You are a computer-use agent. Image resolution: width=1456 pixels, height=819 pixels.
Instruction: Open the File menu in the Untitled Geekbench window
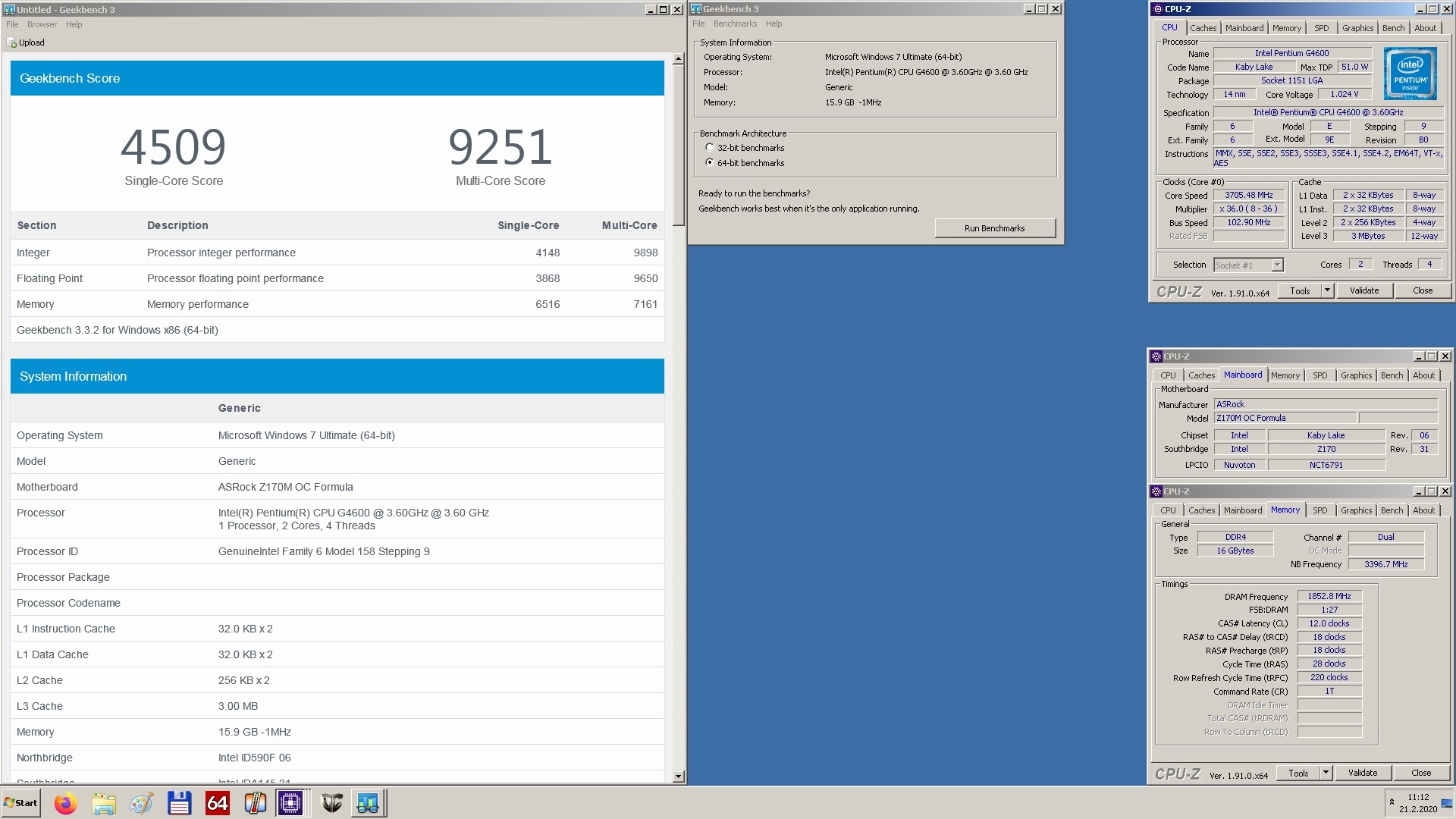coord(12,24)
